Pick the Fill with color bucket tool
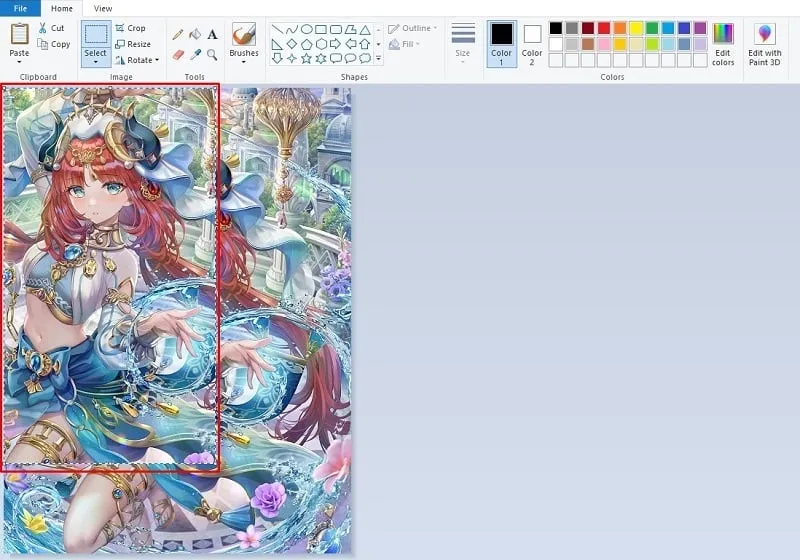This screenshot has height=560, width=800. pos(195,35)
